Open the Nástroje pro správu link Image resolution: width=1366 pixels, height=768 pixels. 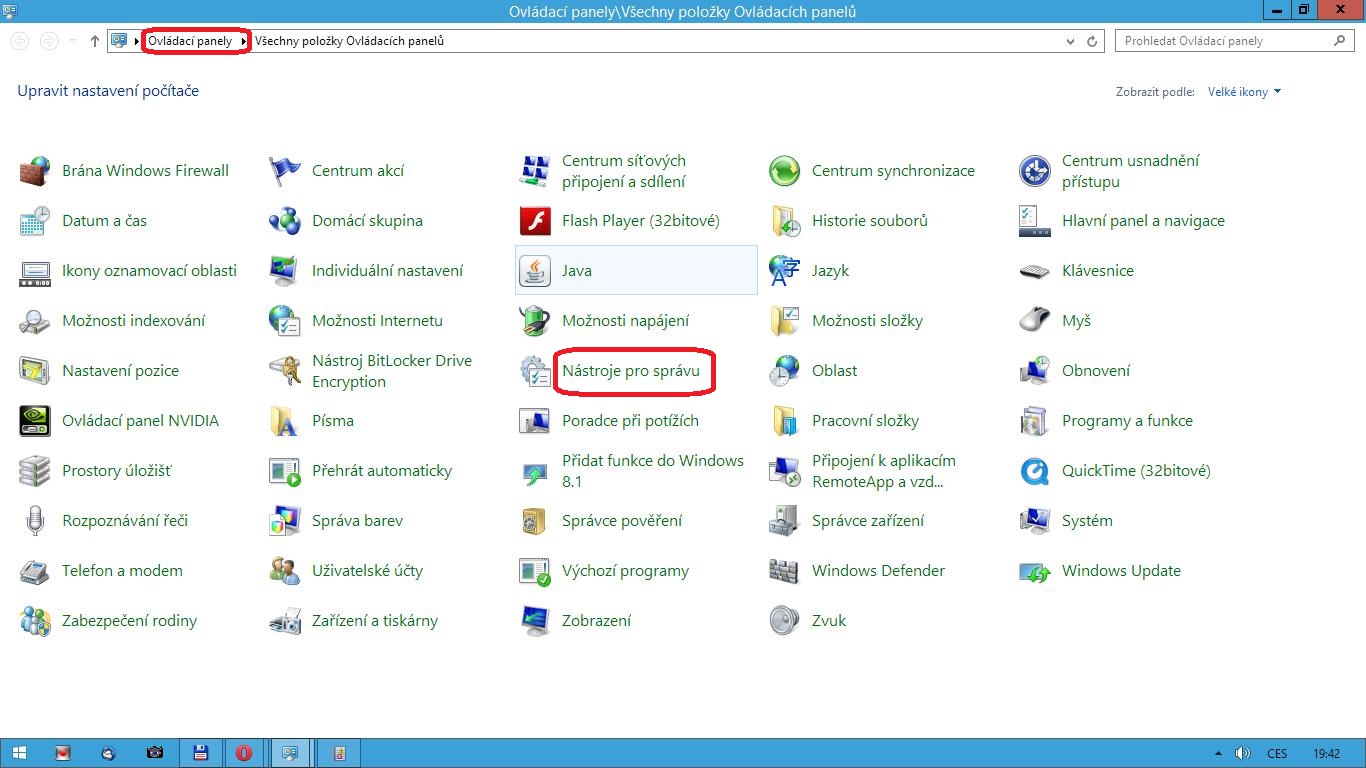pos(630,371)
